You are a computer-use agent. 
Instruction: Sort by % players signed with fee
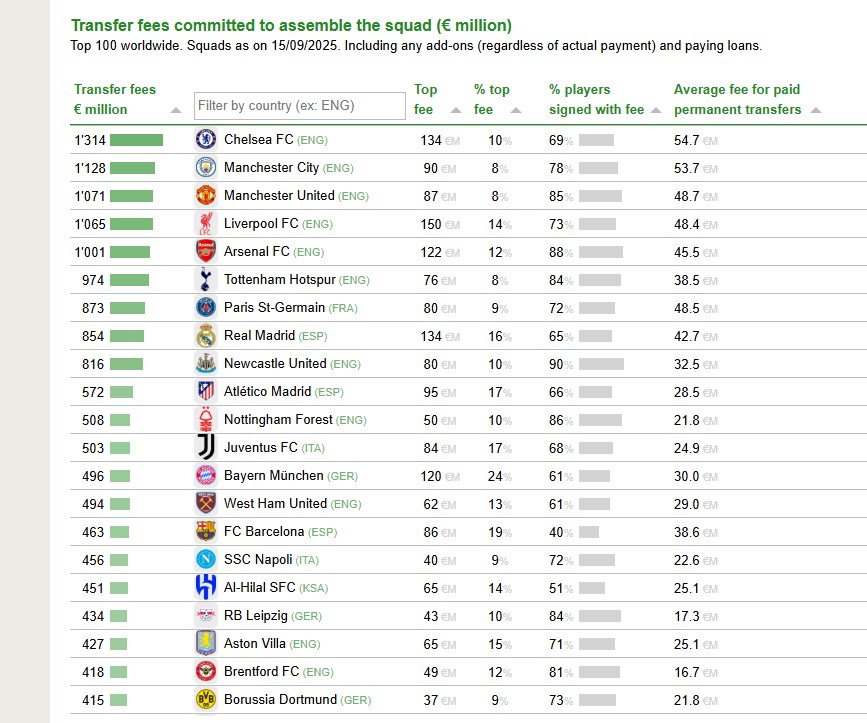pyautogui.click(x=656, y=110)
